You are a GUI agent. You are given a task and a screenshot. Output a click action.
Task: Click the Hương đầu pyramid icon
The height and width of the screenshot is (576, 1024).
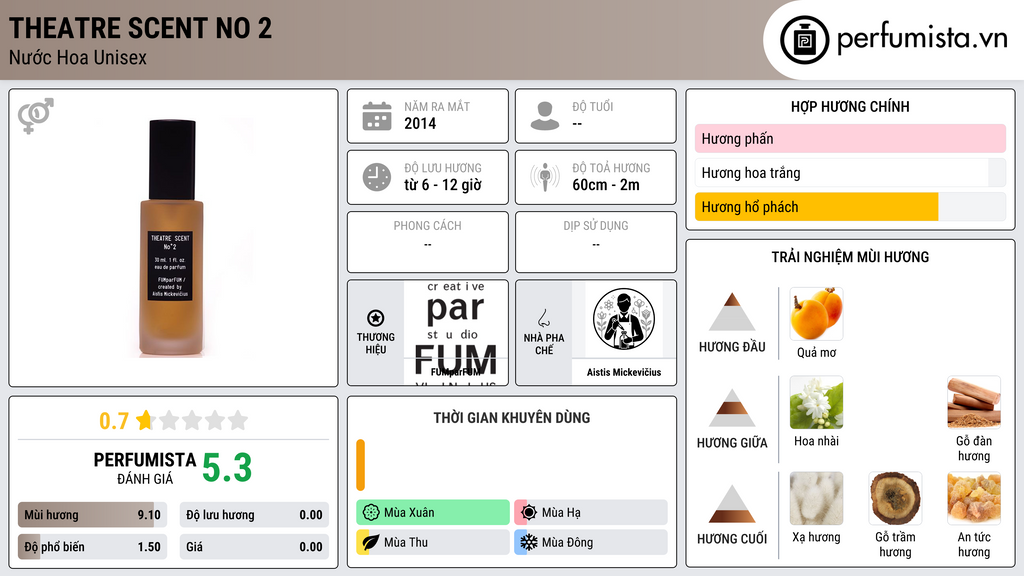click(732, 312)
